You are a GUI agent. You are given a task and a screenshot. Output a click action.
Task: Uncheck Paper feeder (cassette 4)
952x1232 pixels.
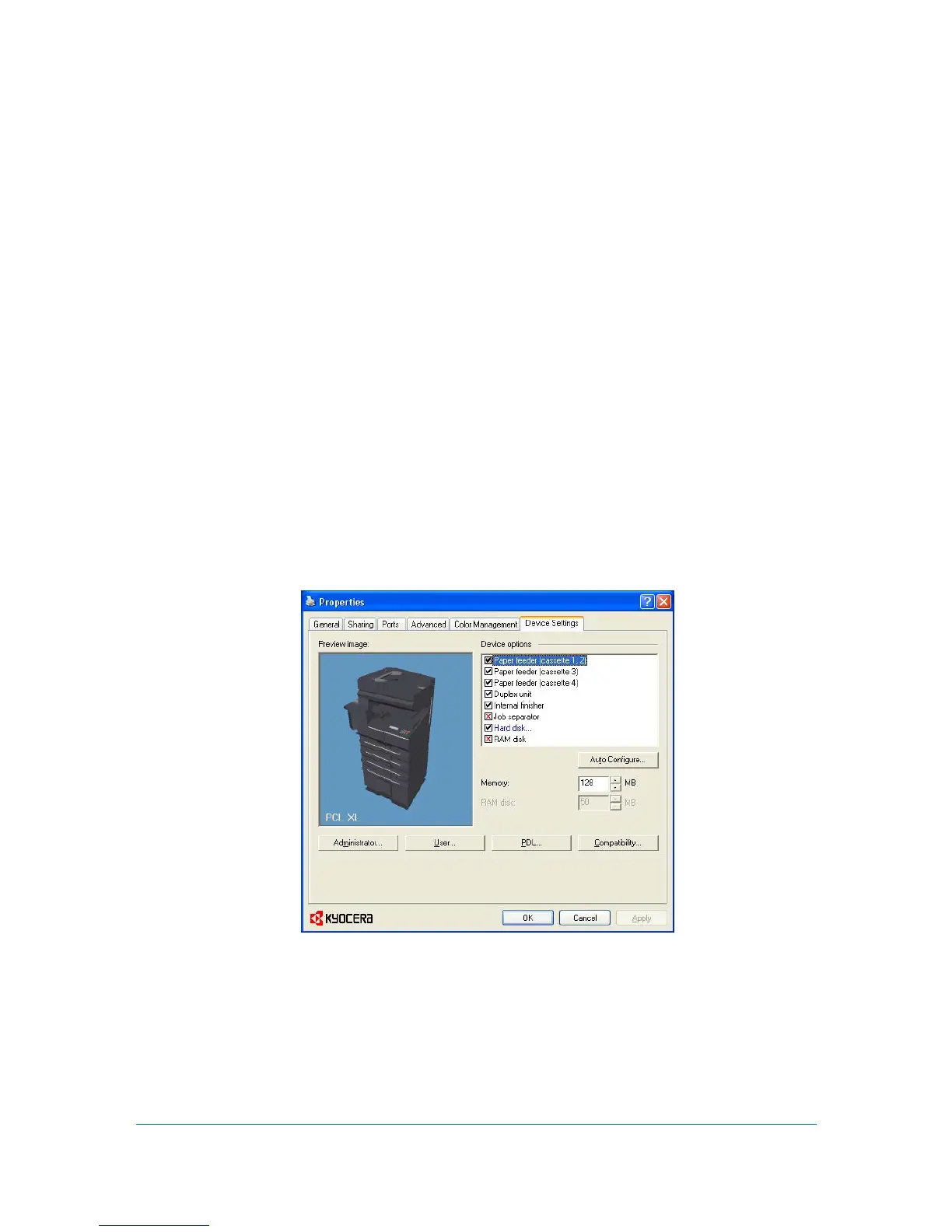pyautogui.click(x=488, y=683)
